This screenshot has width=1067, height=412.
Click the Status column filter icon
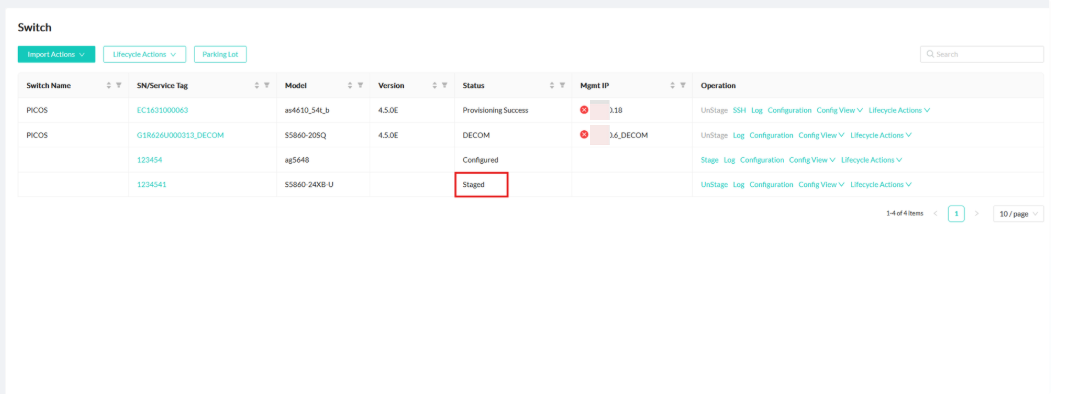562,86
